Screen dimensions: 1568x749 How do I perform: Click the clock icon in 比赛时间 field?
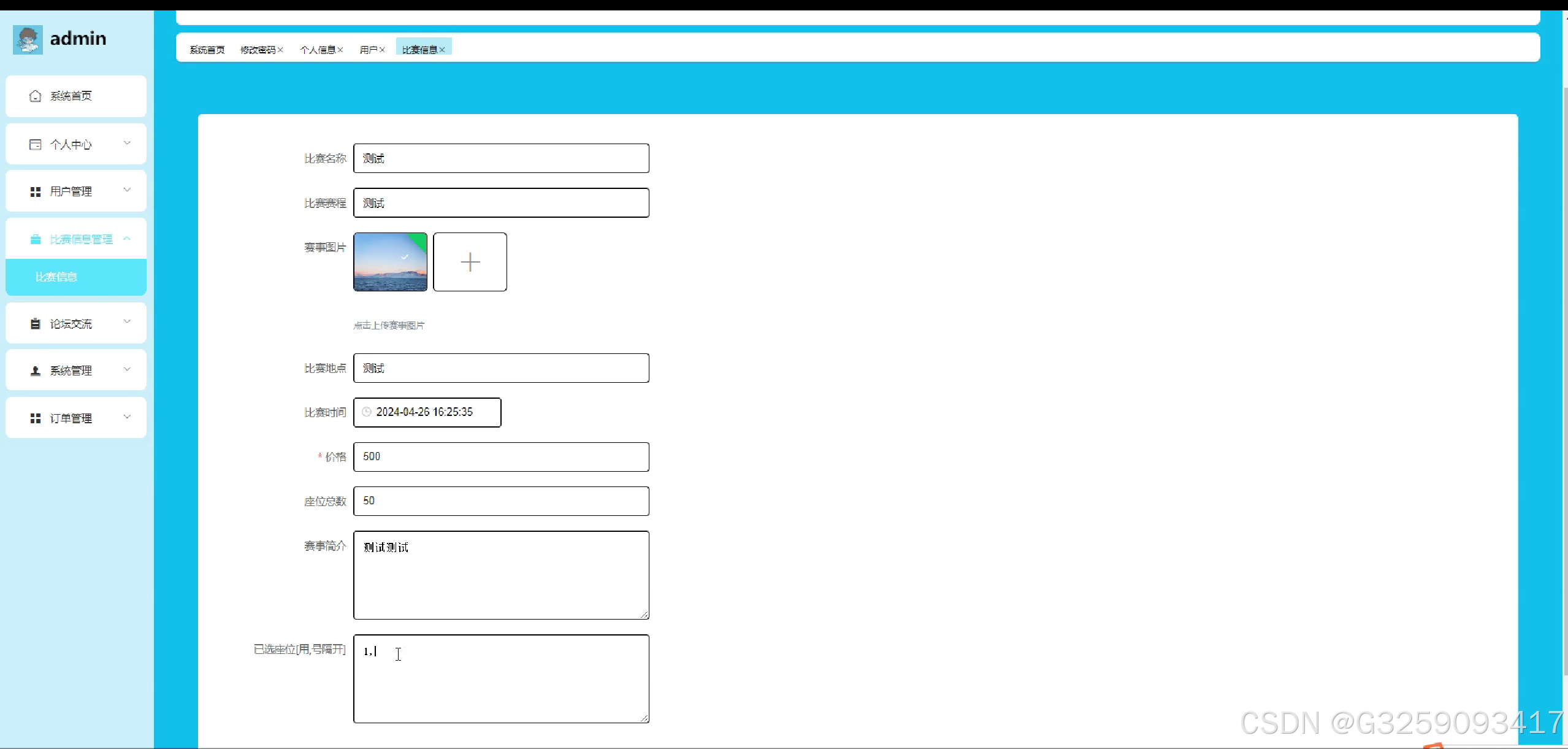click(367, 412)
